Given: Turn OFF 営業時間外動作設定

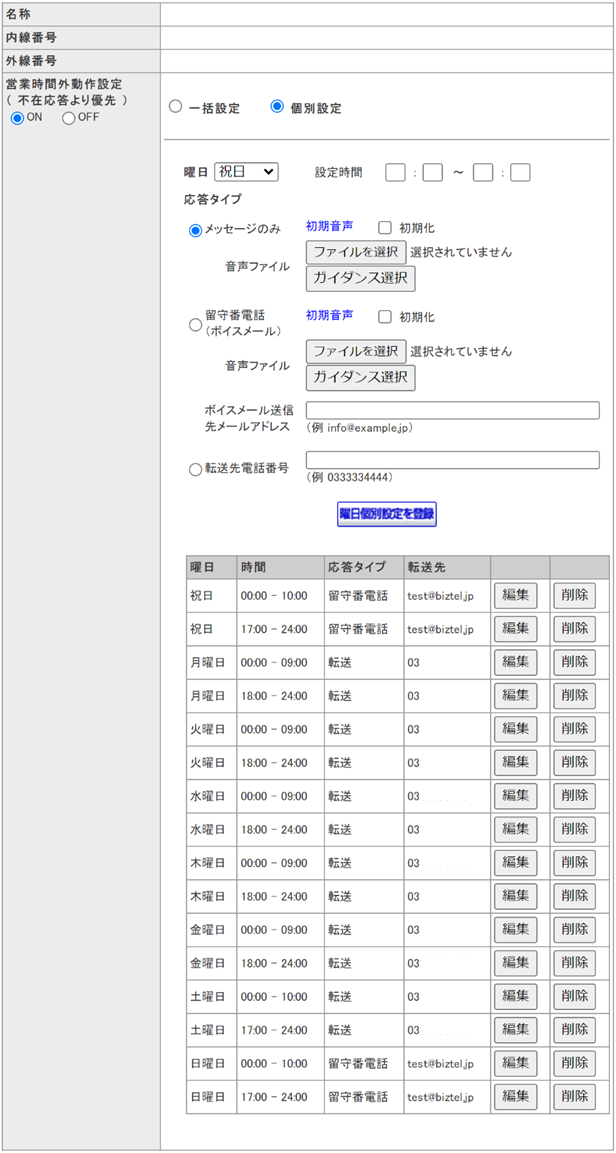Looking at the screenshot, I should (x=68, y=118).
